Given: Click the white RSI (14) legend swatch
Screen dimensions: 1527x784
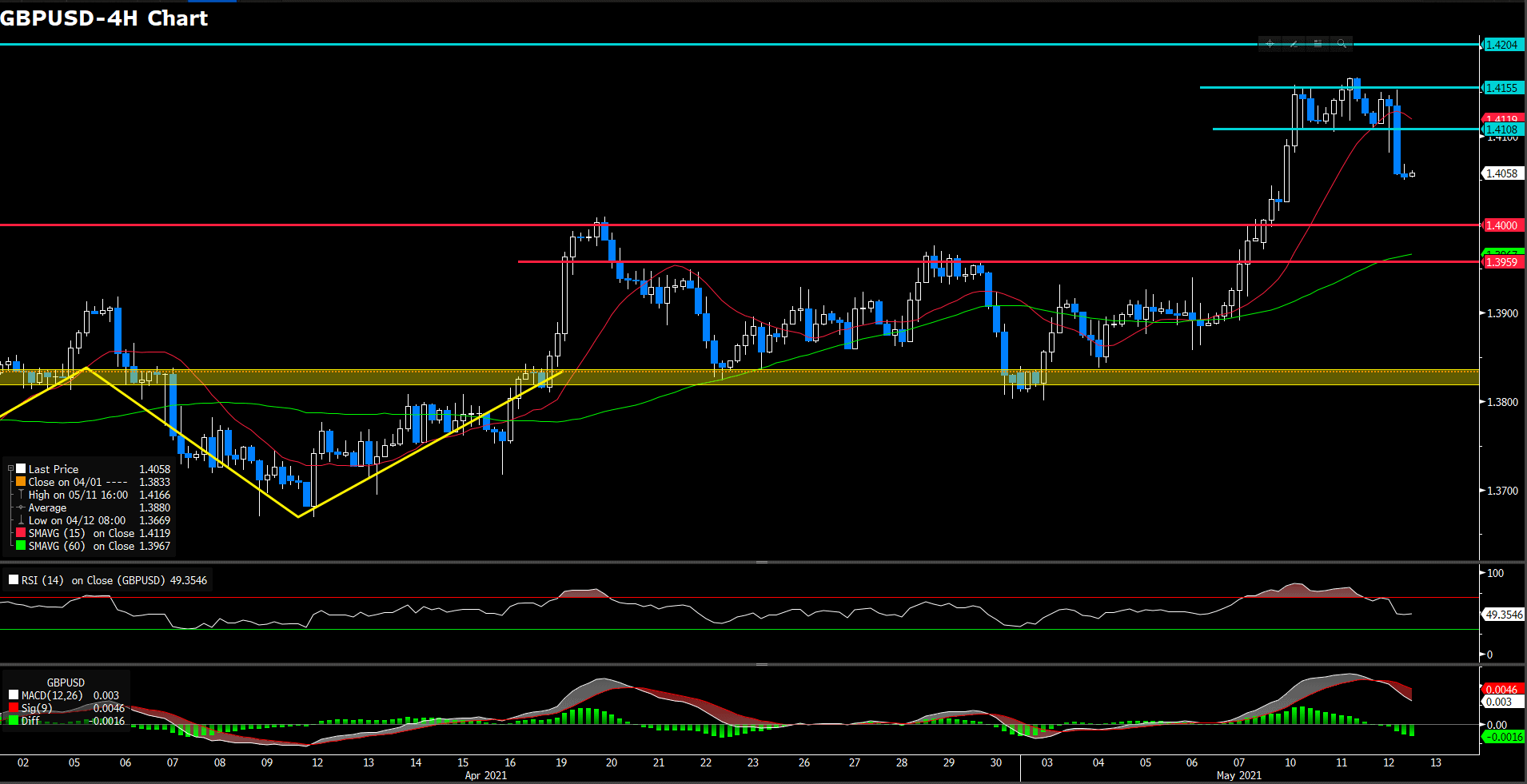Looking at the screenshot, I should pos(13,580).
